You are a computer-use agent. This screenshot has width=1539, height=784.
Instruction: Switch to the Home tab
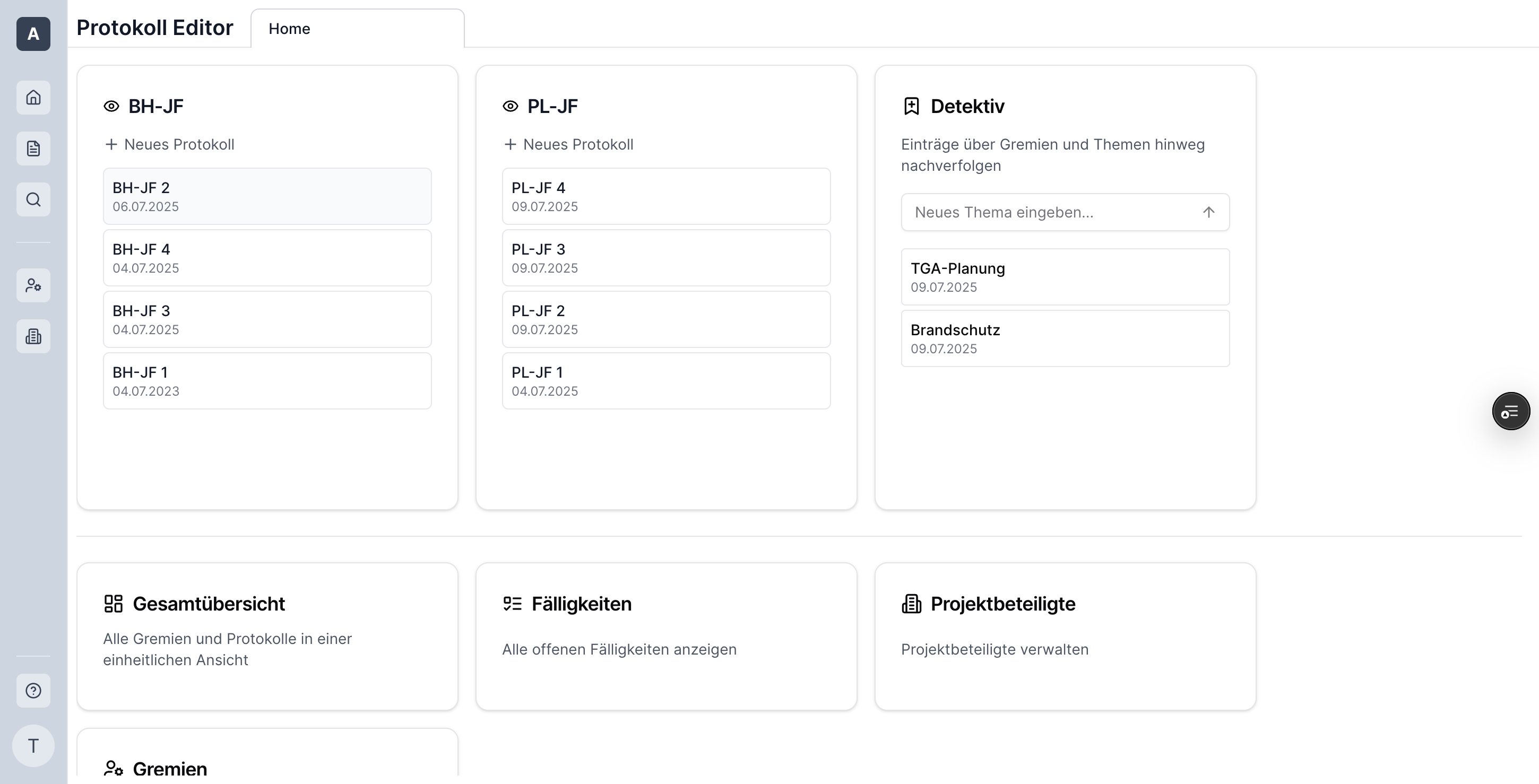[x=289, y=29]
